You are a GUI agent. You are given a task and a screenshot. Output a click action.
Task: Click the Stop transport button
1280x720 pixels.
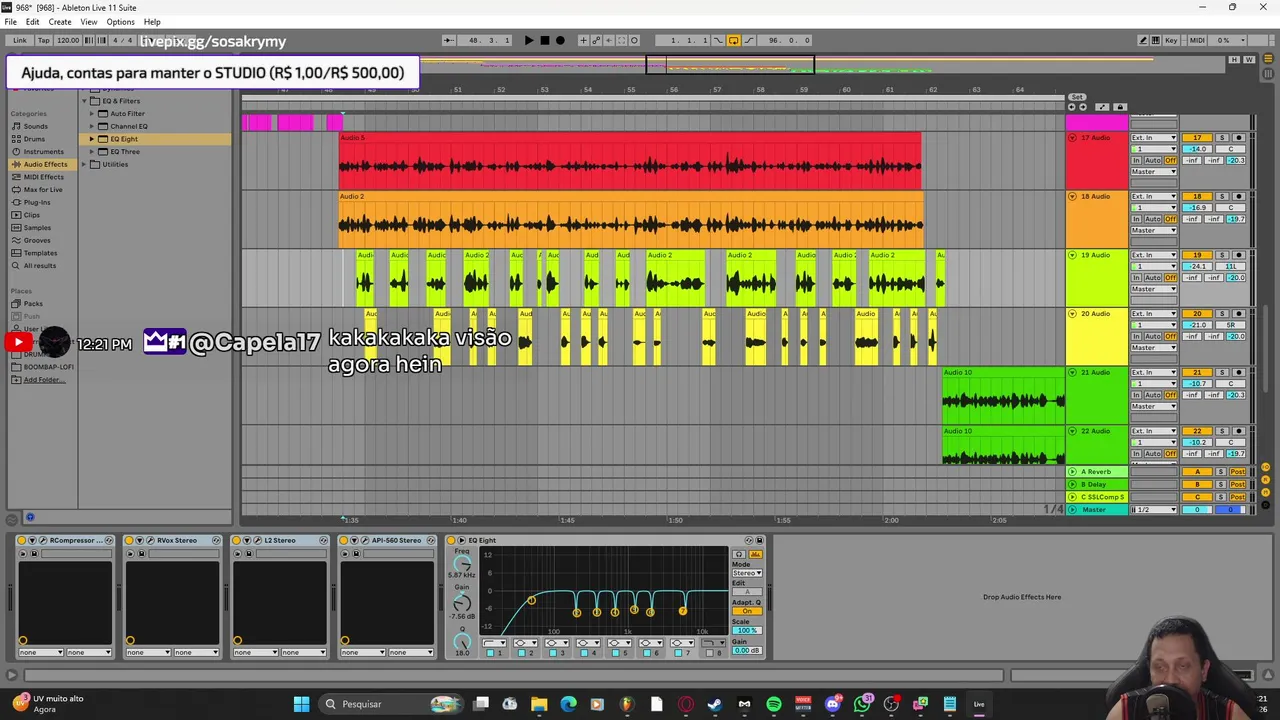[544, 40]
